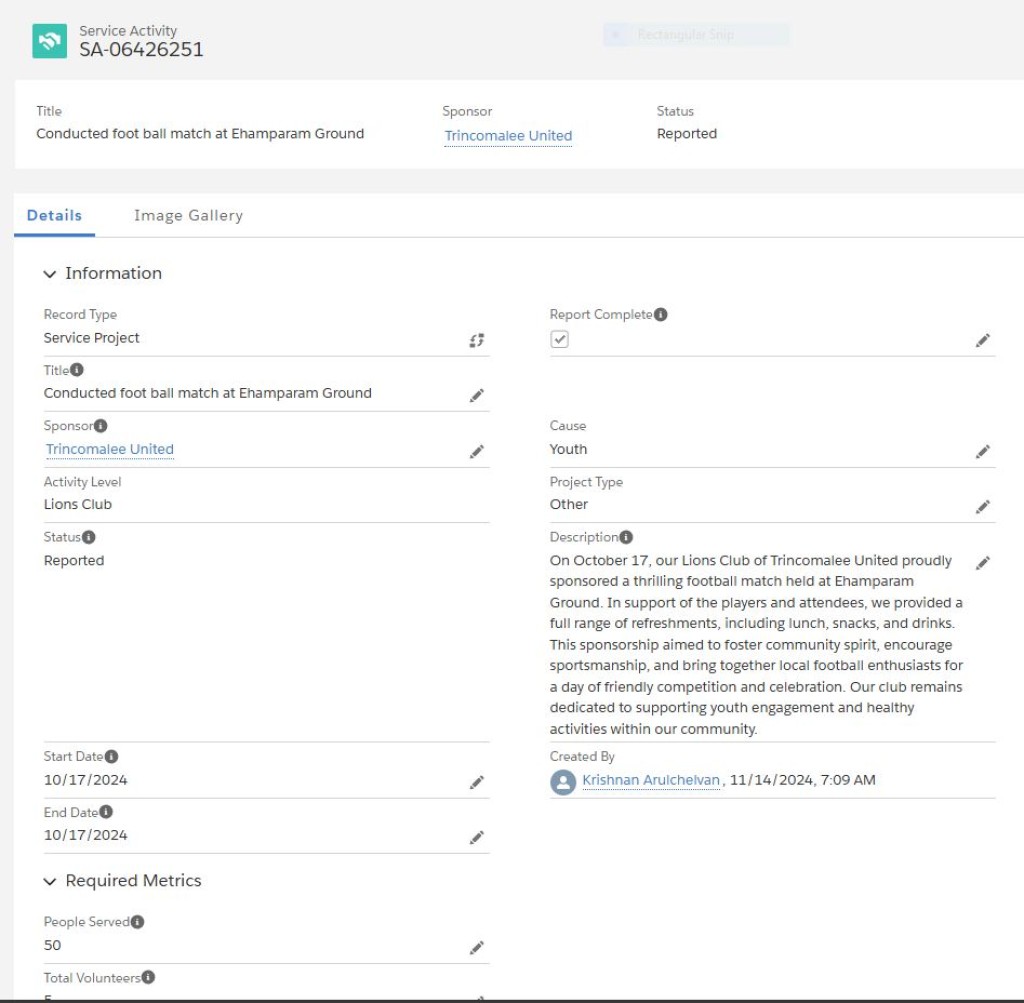Edit the Start Date pencil icon
The height and width of the screenshot is (1003, 1024).
477,782
